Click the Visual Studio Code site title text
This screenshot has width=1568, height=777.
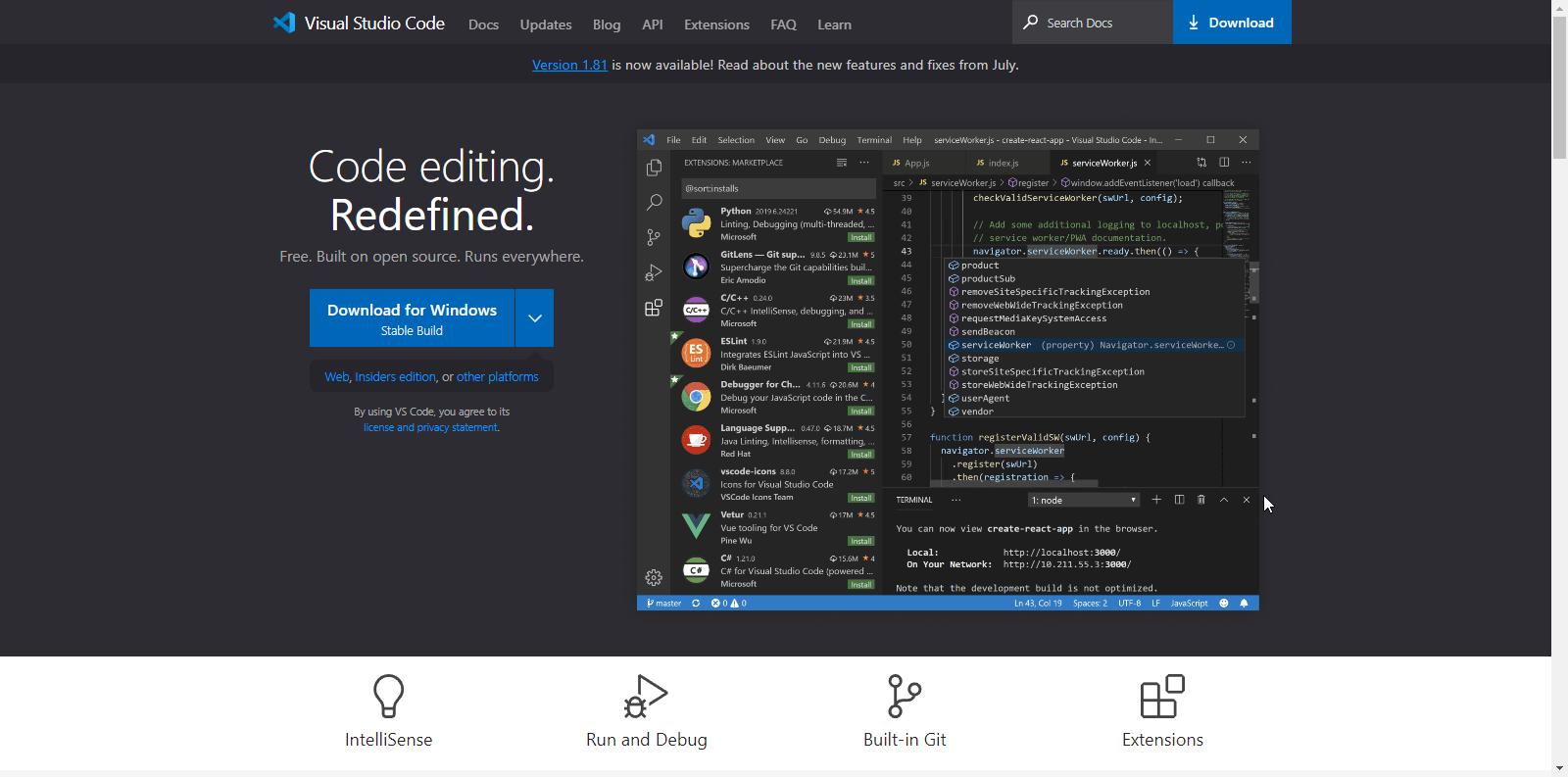point(374,23)
